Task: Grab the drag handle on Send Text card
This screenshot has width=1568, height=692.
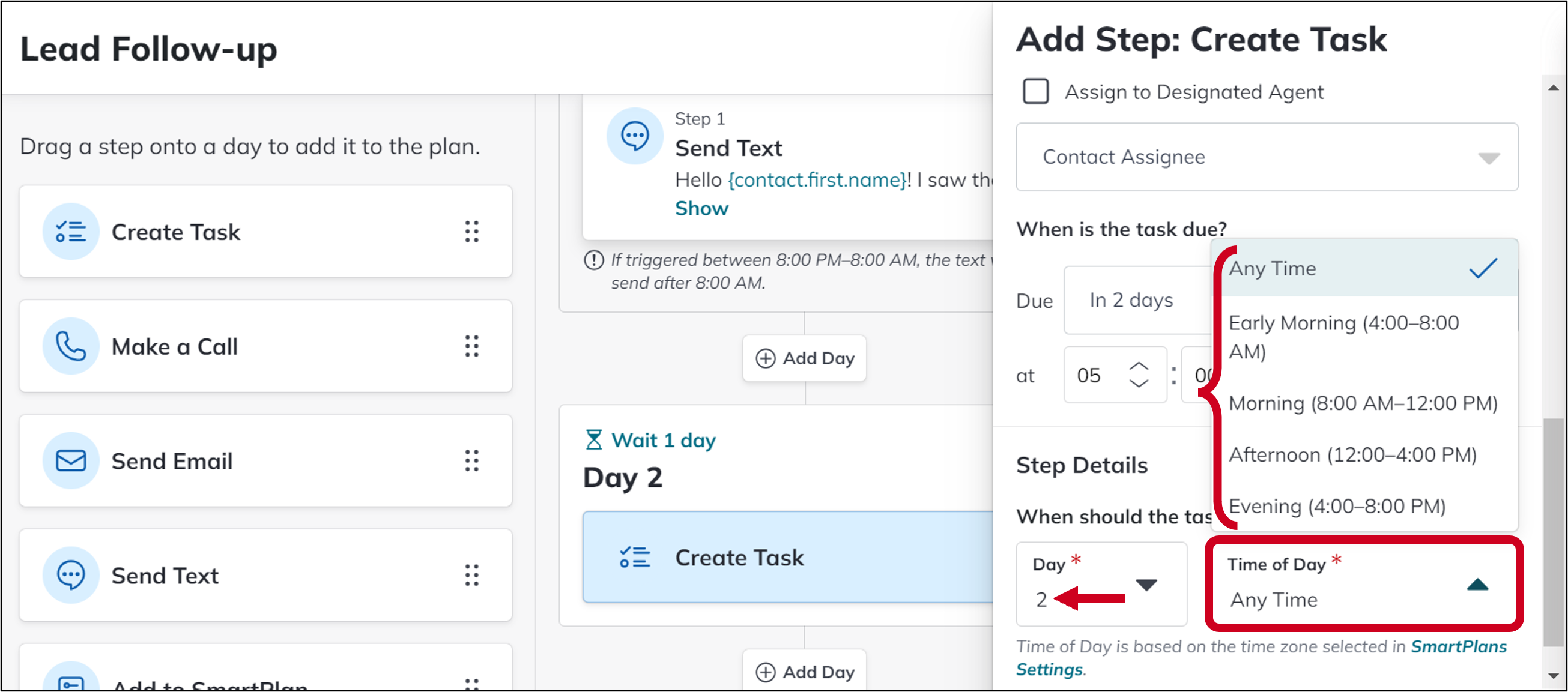Action: [x=472, y=574]
